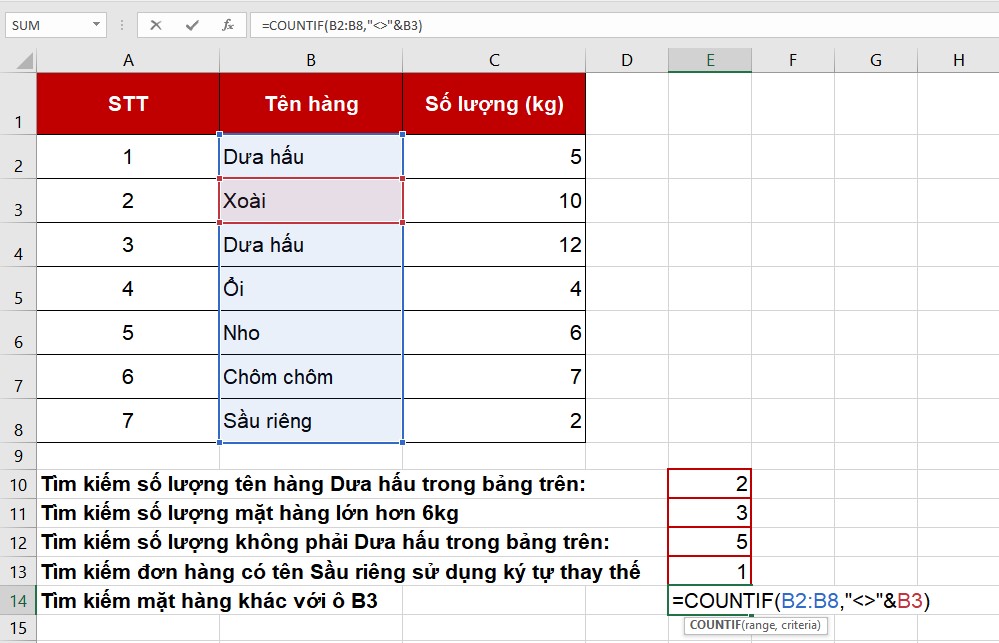Select column B header
The image size is (999, 643).
coord(311,61)
